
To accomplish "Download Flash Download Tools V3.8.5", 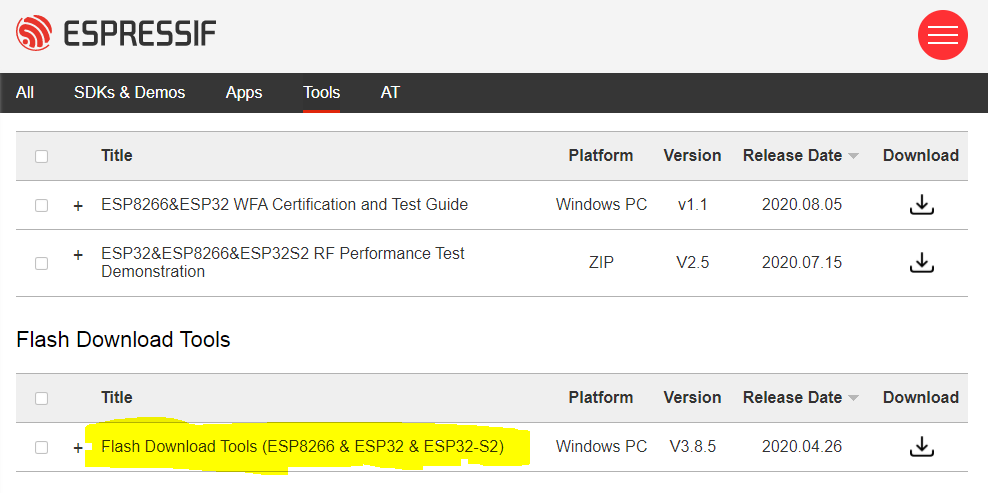I will 921,447.
